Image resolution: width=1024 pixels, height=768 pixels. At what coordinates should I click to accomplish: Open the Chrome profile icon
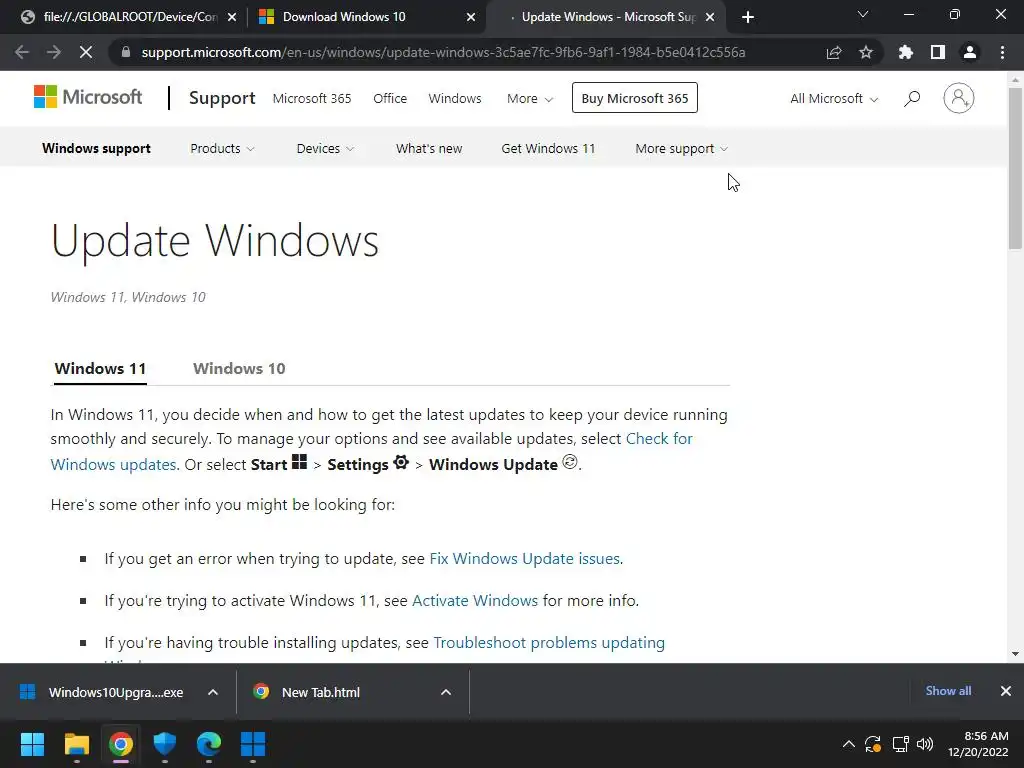(x=970, y=52)
